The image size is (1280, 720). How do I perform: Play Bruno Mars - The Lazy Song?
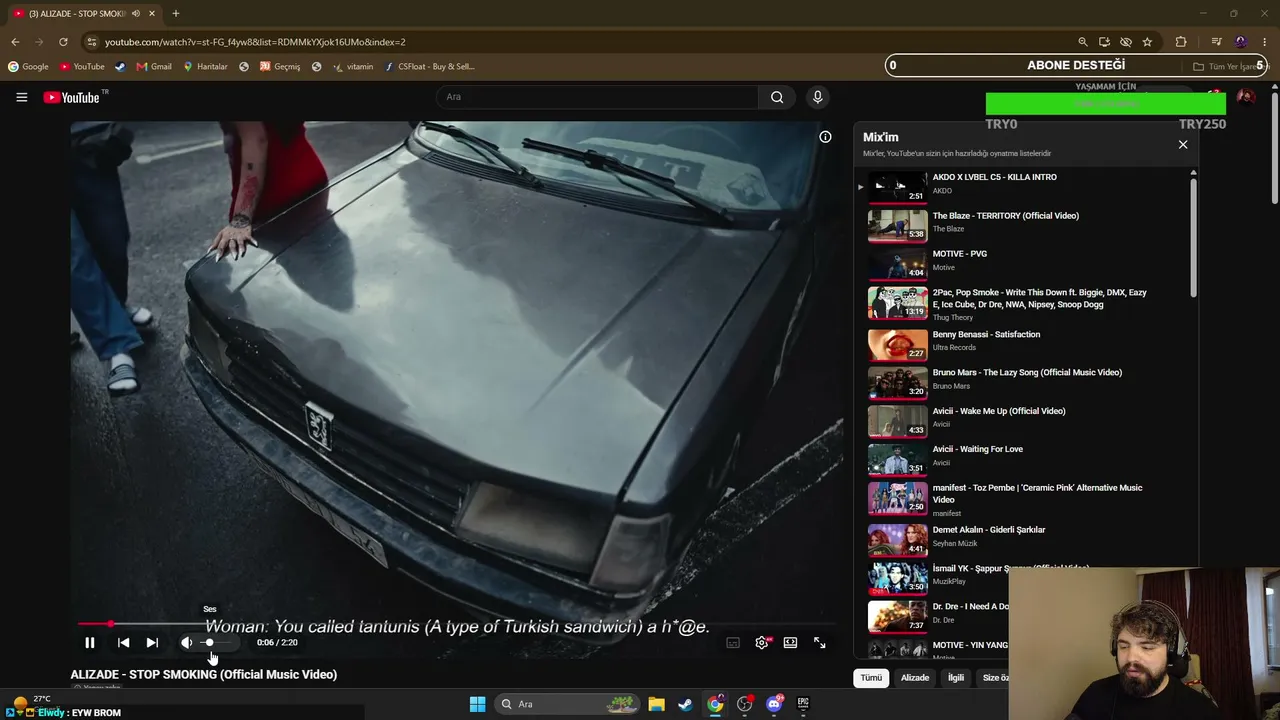click(x=897, y=381)
